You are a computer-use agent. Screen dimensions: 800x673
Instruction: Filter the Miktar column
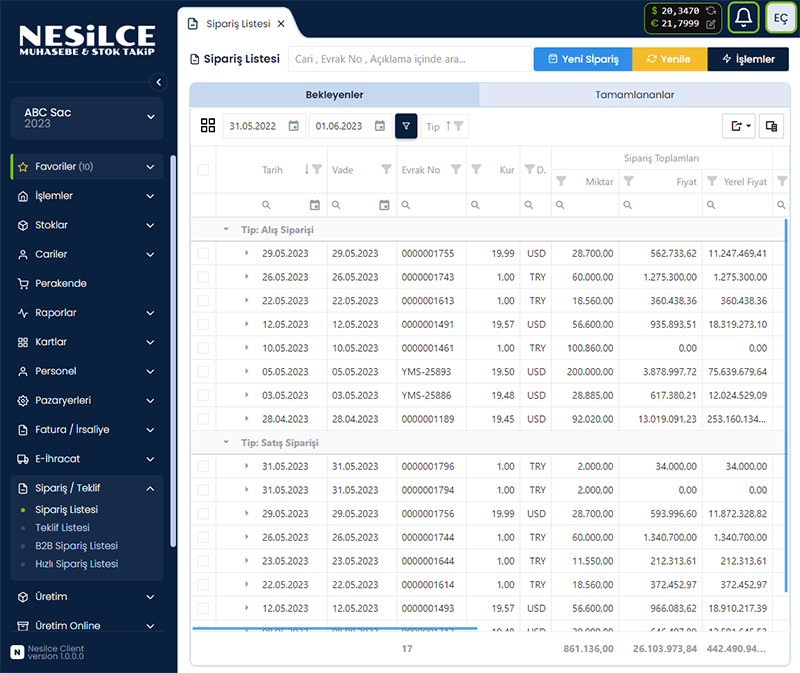click(x=561, y=181)
